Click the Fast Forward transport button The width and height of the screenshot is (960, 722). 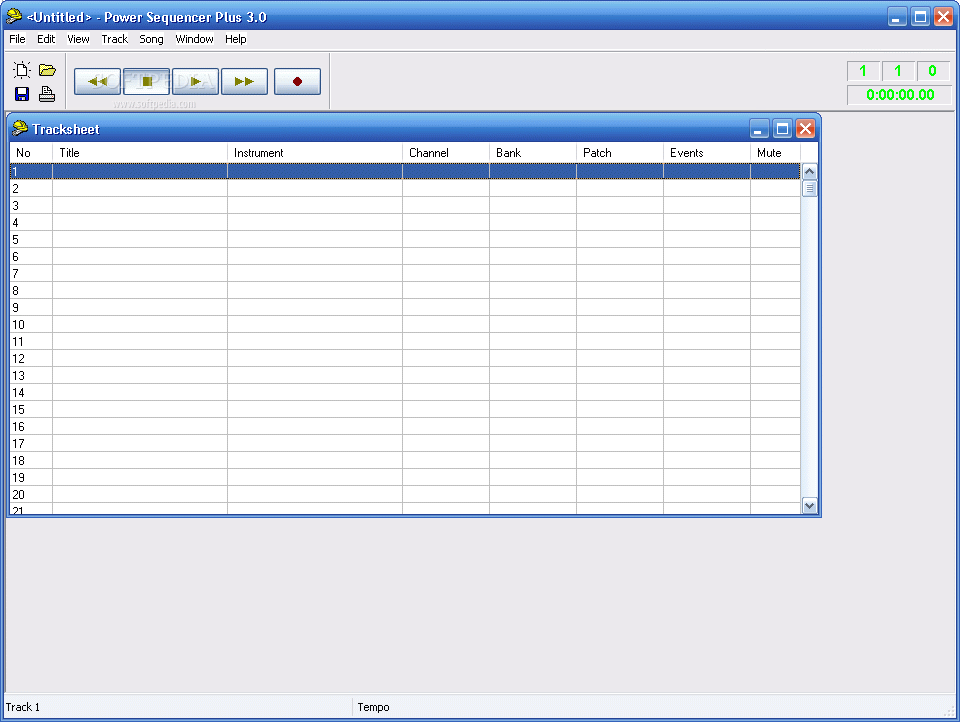coord(244,81)
